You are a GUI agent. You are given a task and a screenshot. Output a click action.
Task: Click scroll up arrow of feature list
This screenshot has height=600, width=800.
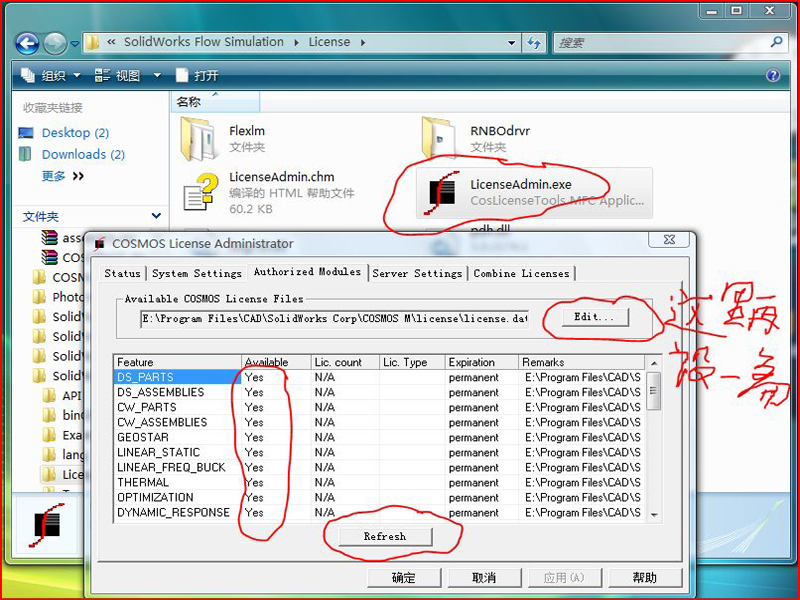click(654, 363)
